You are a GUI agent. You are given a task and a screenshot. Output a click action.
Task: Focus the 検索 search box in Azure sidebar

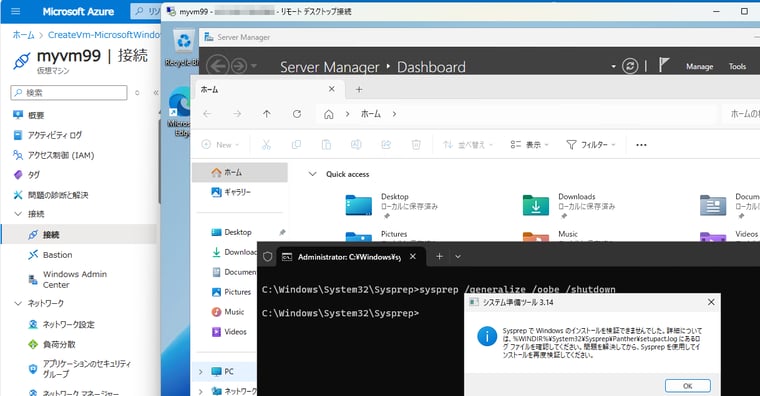tap(69, 93)
